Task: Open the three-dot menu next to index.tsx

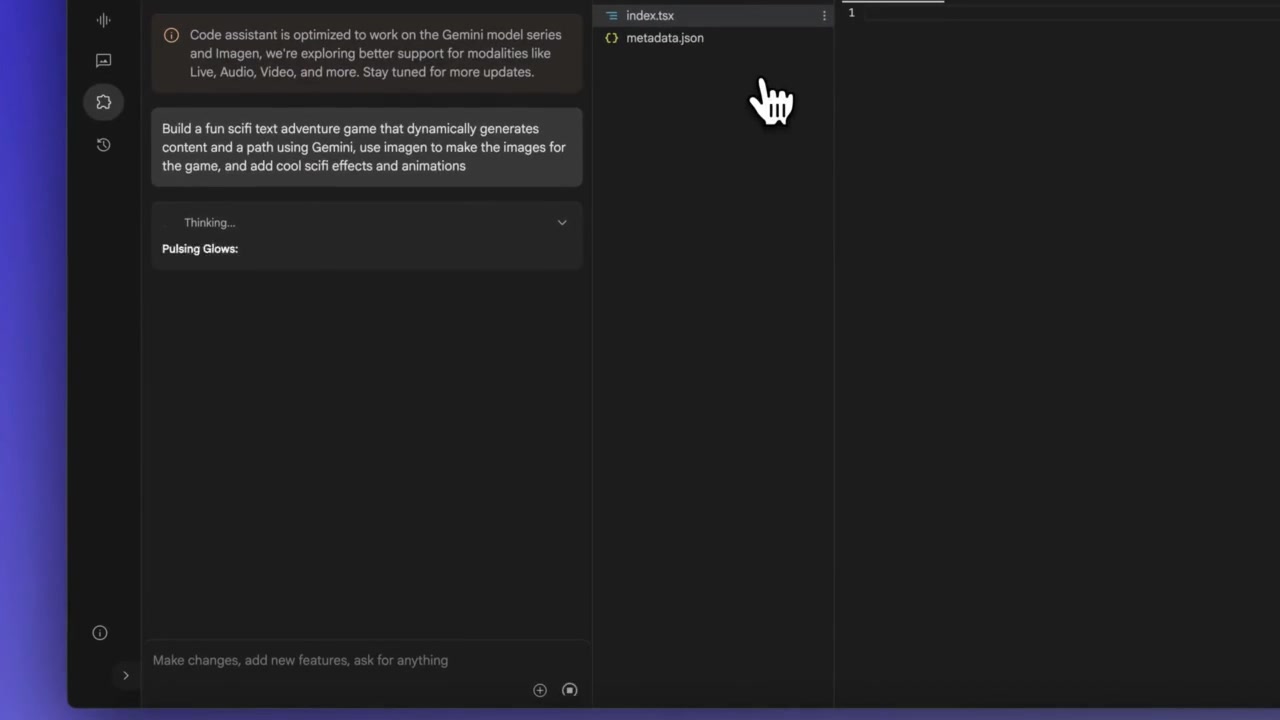Action: point(824,16)
